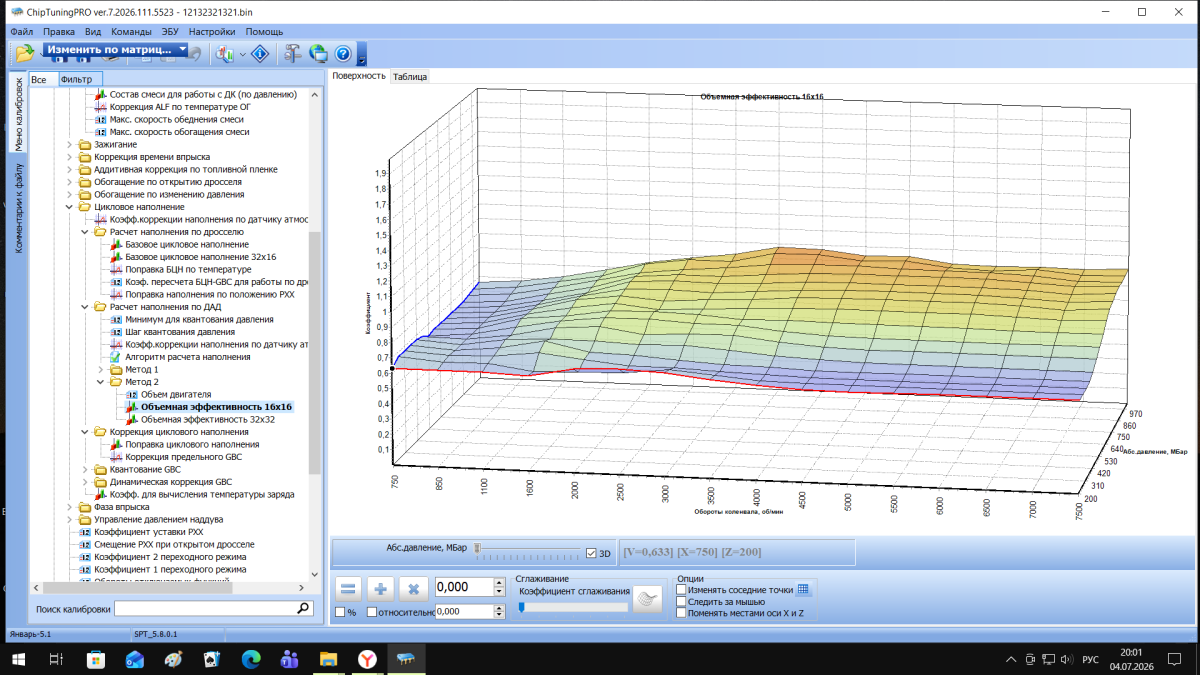
Task: Click the chart comparison toolbar icon
Action: click(x=224, y=54)
